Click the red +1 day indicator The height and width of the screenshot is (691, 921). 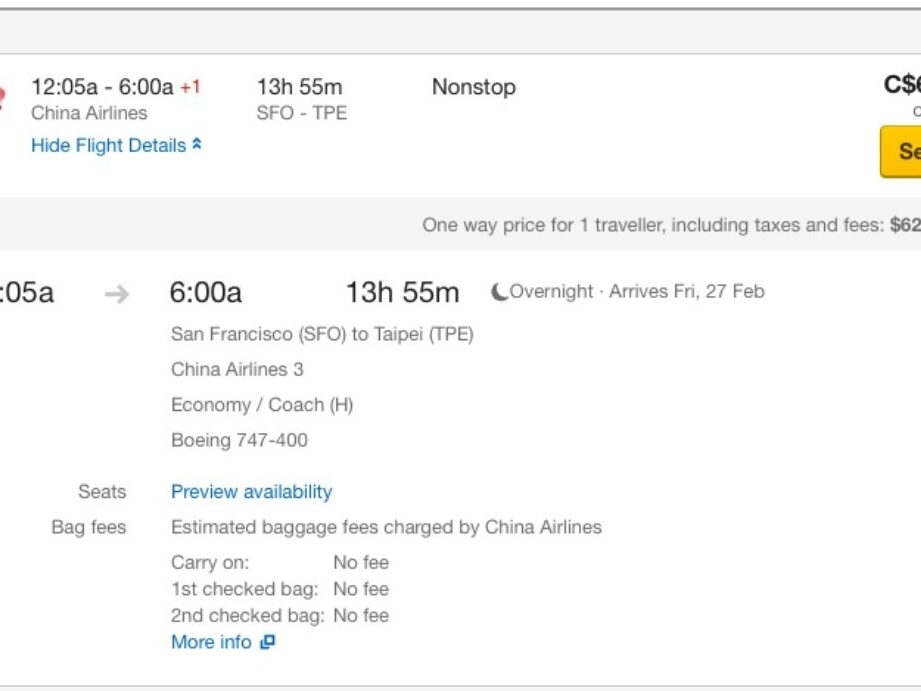click(190, 87)
